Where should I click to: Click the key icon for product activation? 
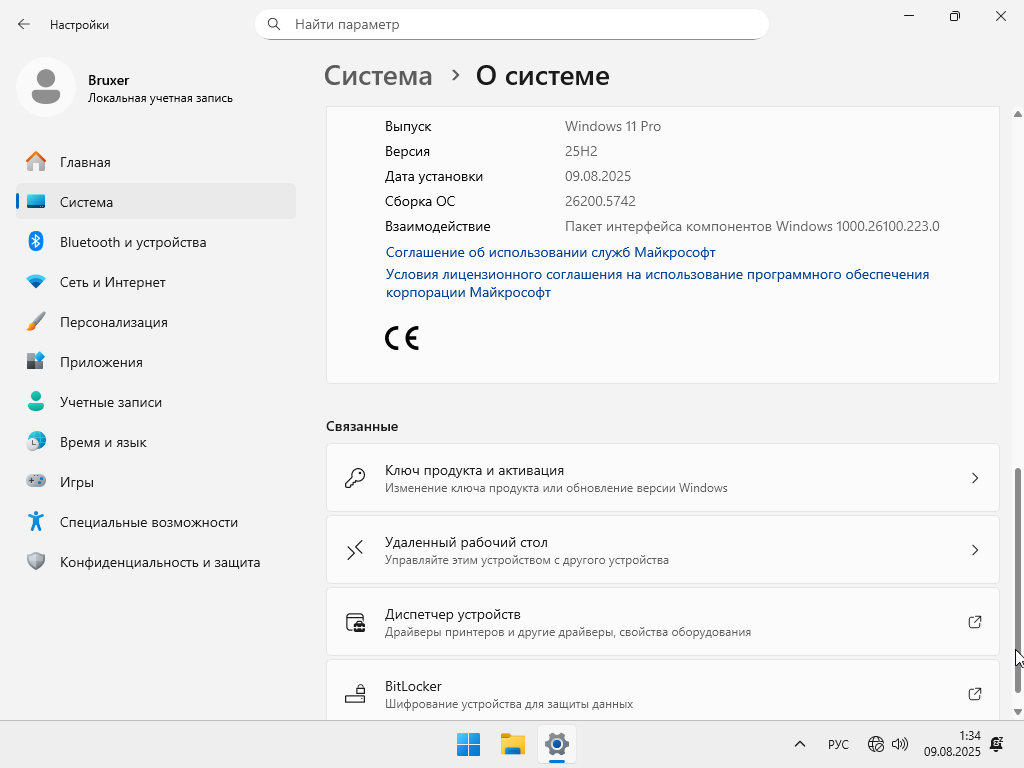(x=355, y=478)
